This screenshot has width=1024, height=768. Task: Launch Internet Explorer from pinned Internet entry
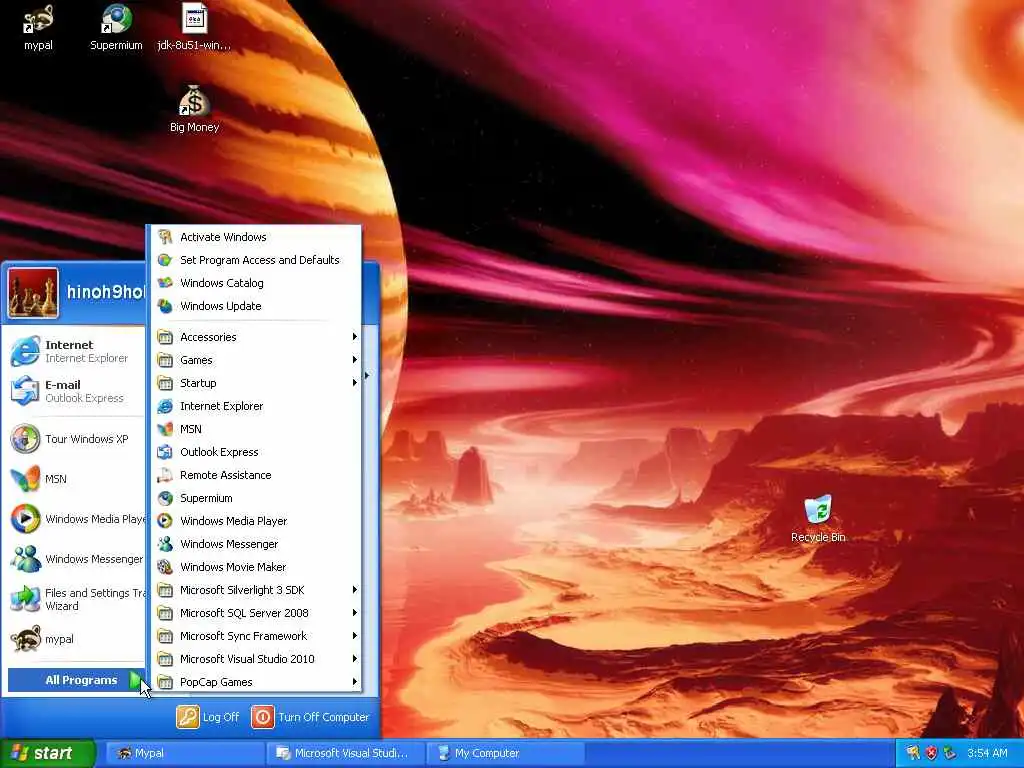[x=75, y=351]
